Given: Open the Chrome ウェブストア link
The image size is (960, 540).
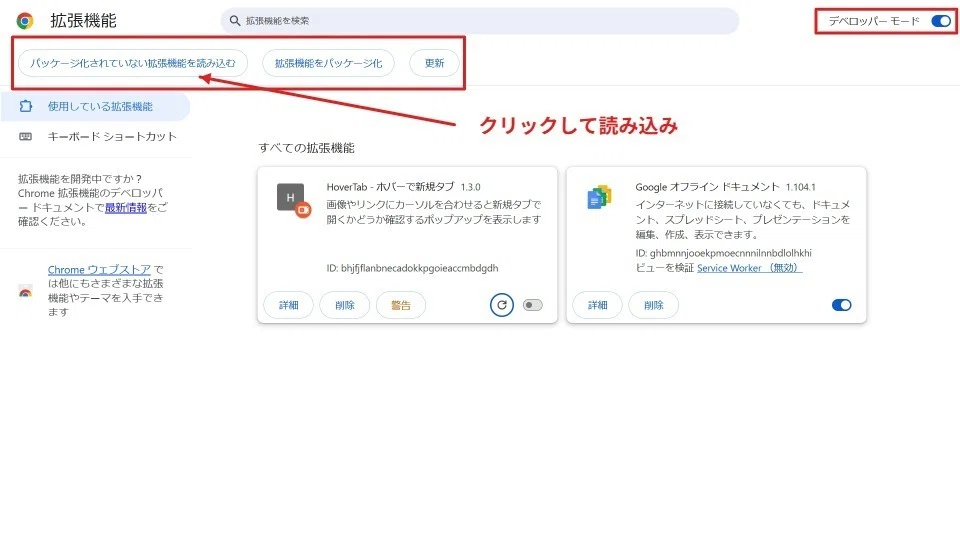Looking at the screenshot, I should (x=99, y=269).
